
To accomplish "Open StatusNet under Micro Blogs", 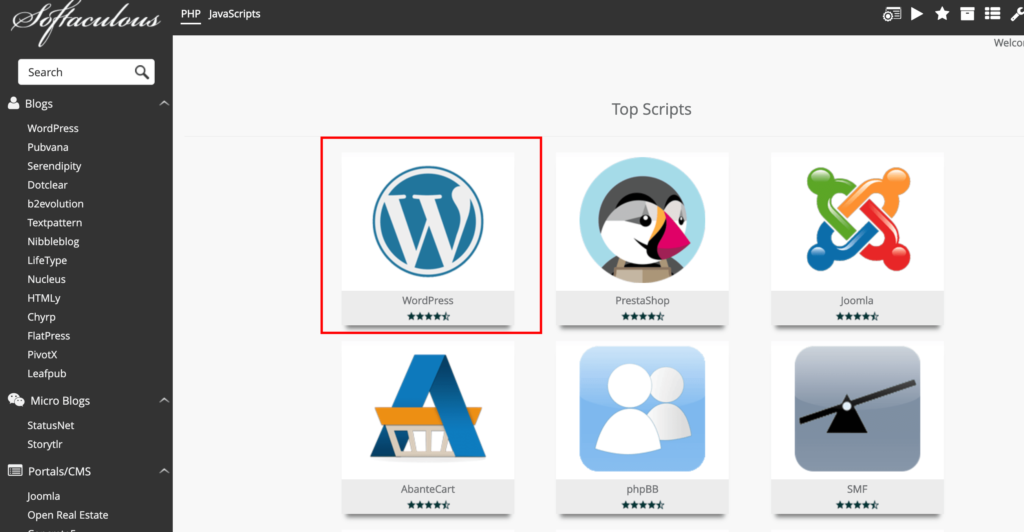I will (50, 425).
